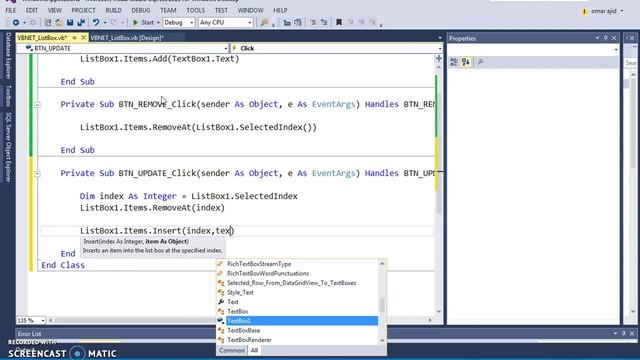This screenshot has width=640, height=360.
Task: Click the Save All toolbar icon
Action: [81, 22]
